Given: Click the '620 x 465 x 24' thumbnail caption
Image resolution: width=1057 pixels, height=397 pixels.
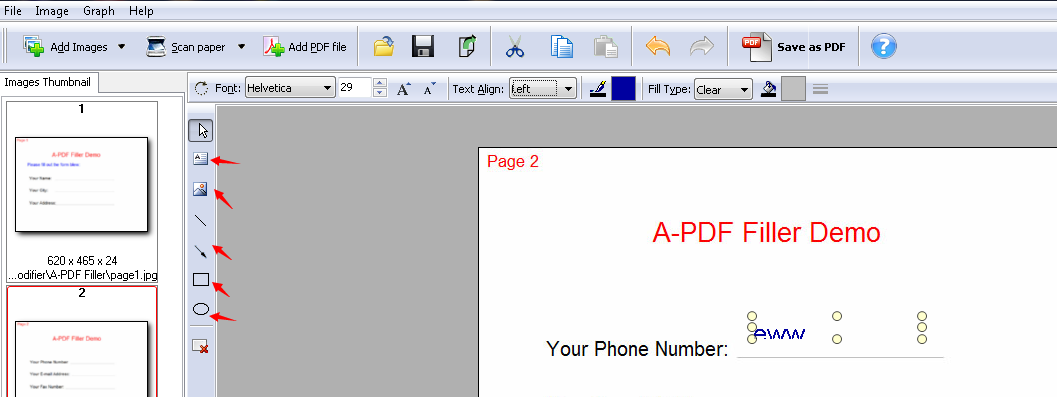Looking at the screenshot, I should point(82,260).
